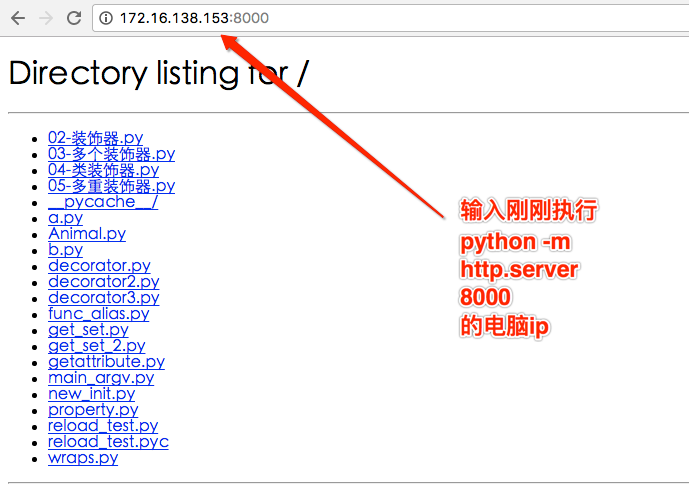This screenshot has height=503, width=689.
Task: Open the Animal.py file link
Action: (x=87, y=234)
